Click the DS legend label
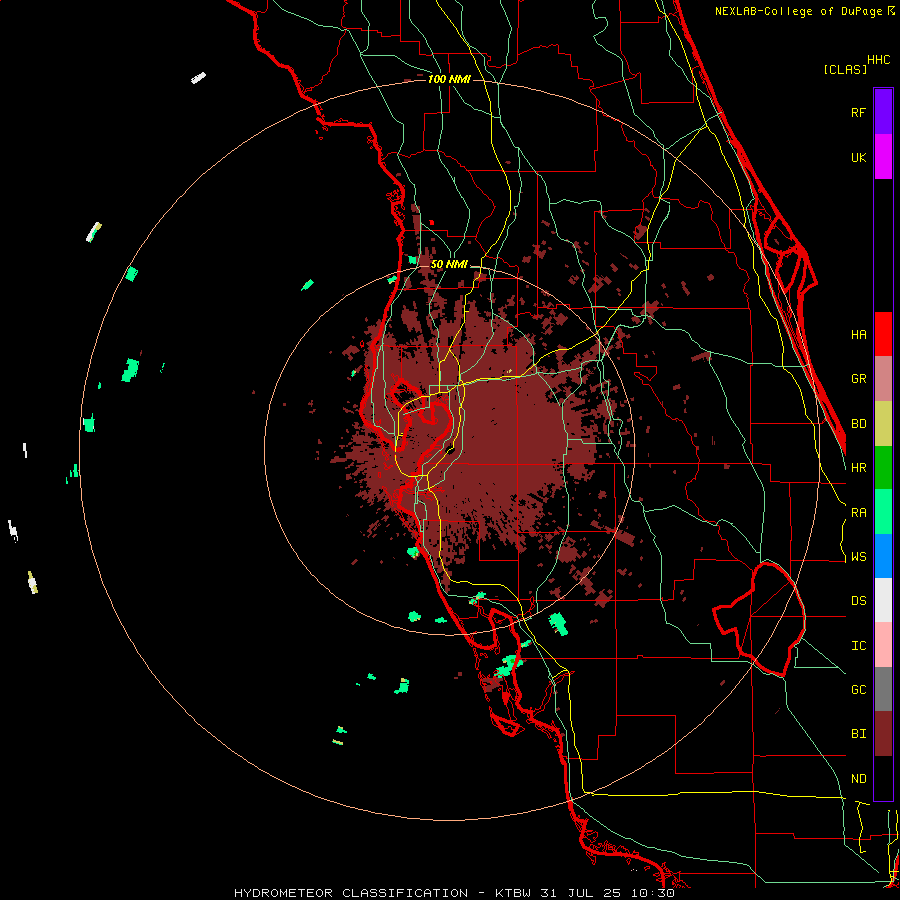The width and height of the screenshot is (900, 900). [858, 601]
